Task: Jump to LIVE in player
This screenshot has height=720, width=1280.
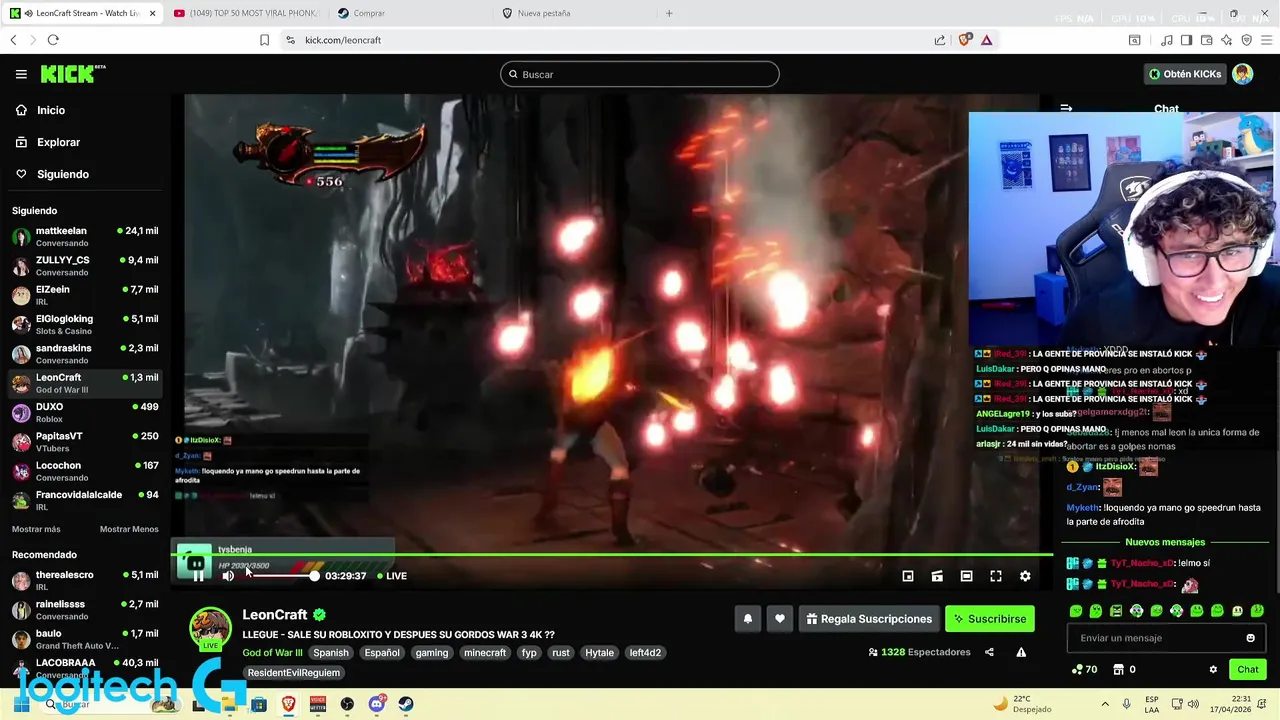Action: point(392,576)
